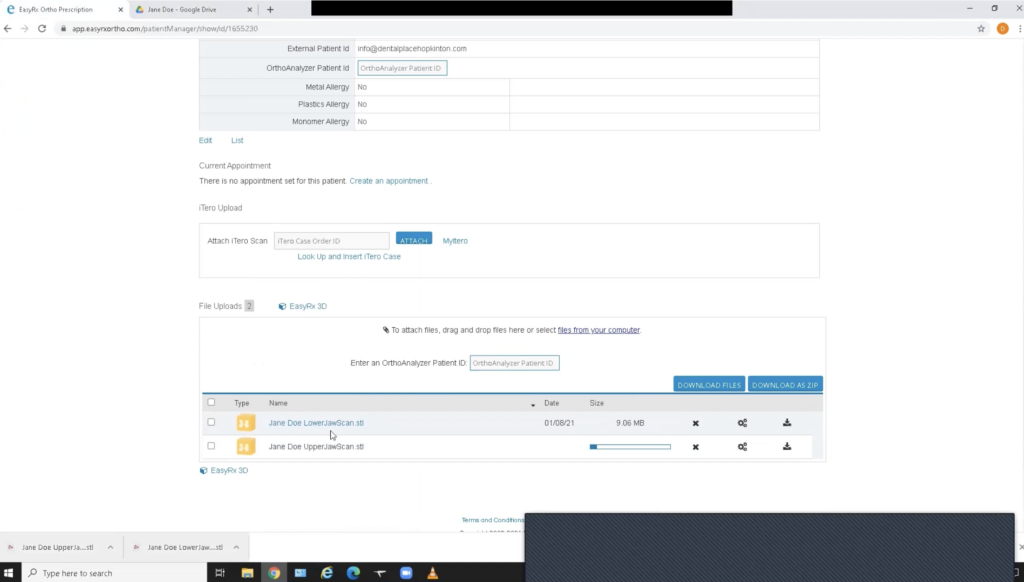Cancel the UpperJawScan.stl upload with X

point(695,447)
